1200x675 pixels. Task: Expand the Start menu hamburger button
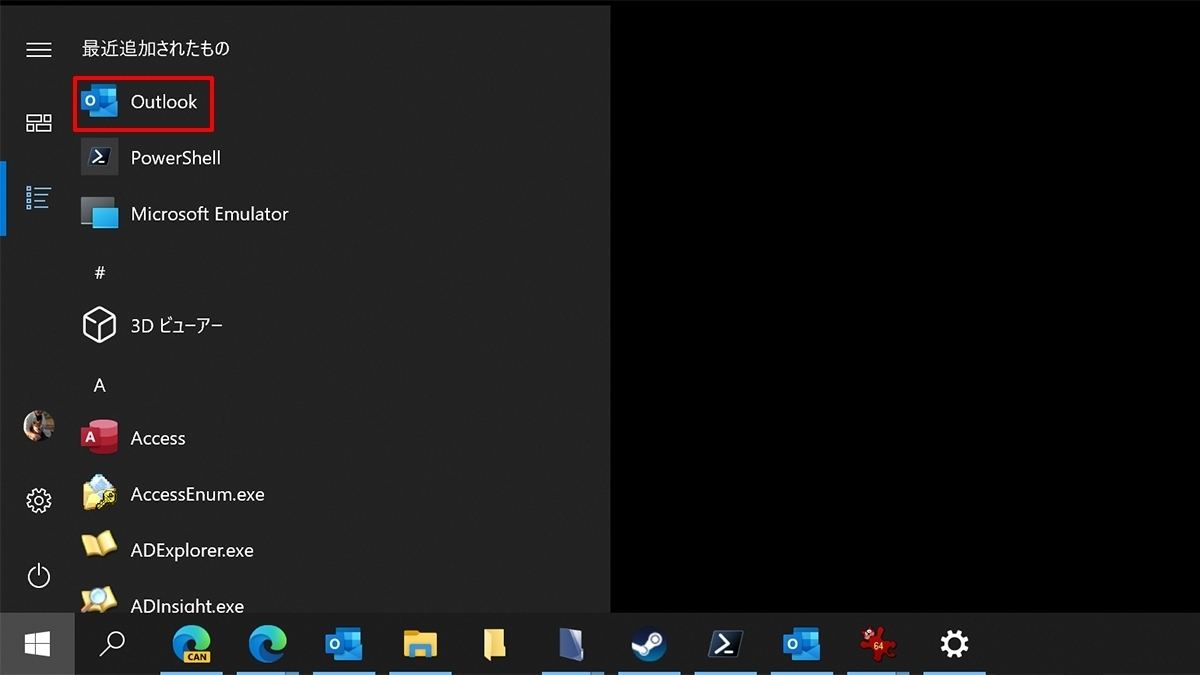(39, 49)
